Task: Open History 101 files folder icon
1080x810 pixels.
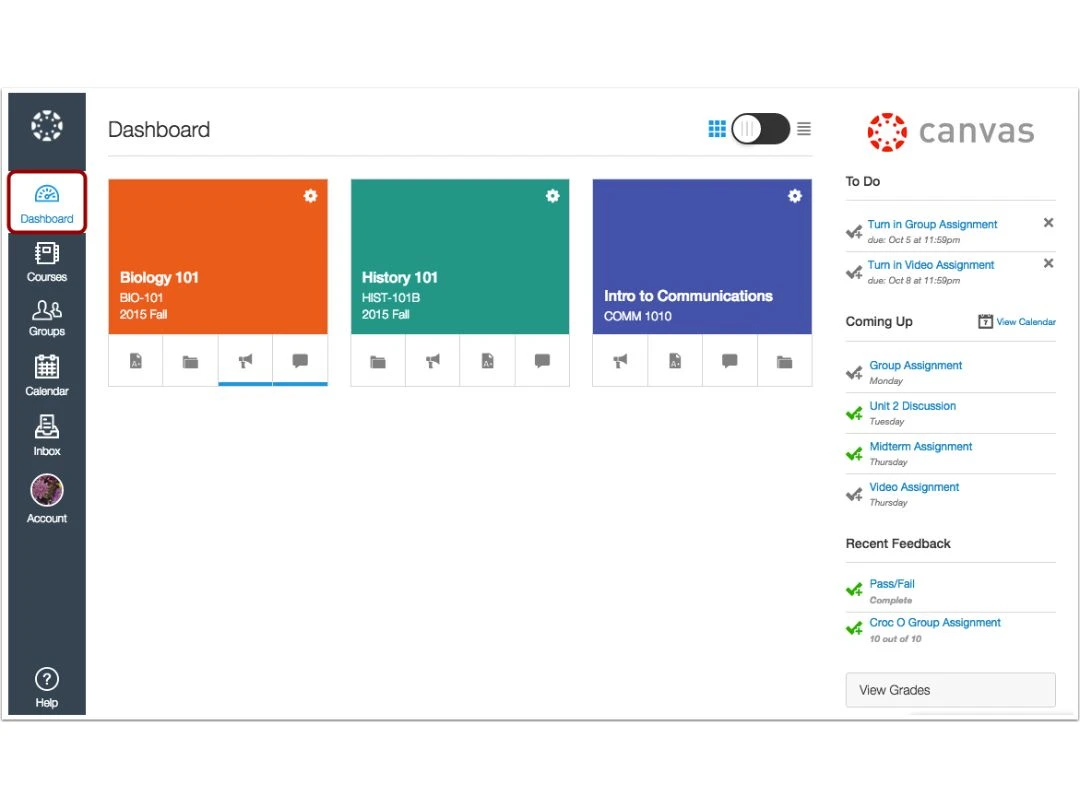Action: pos(378,361)
